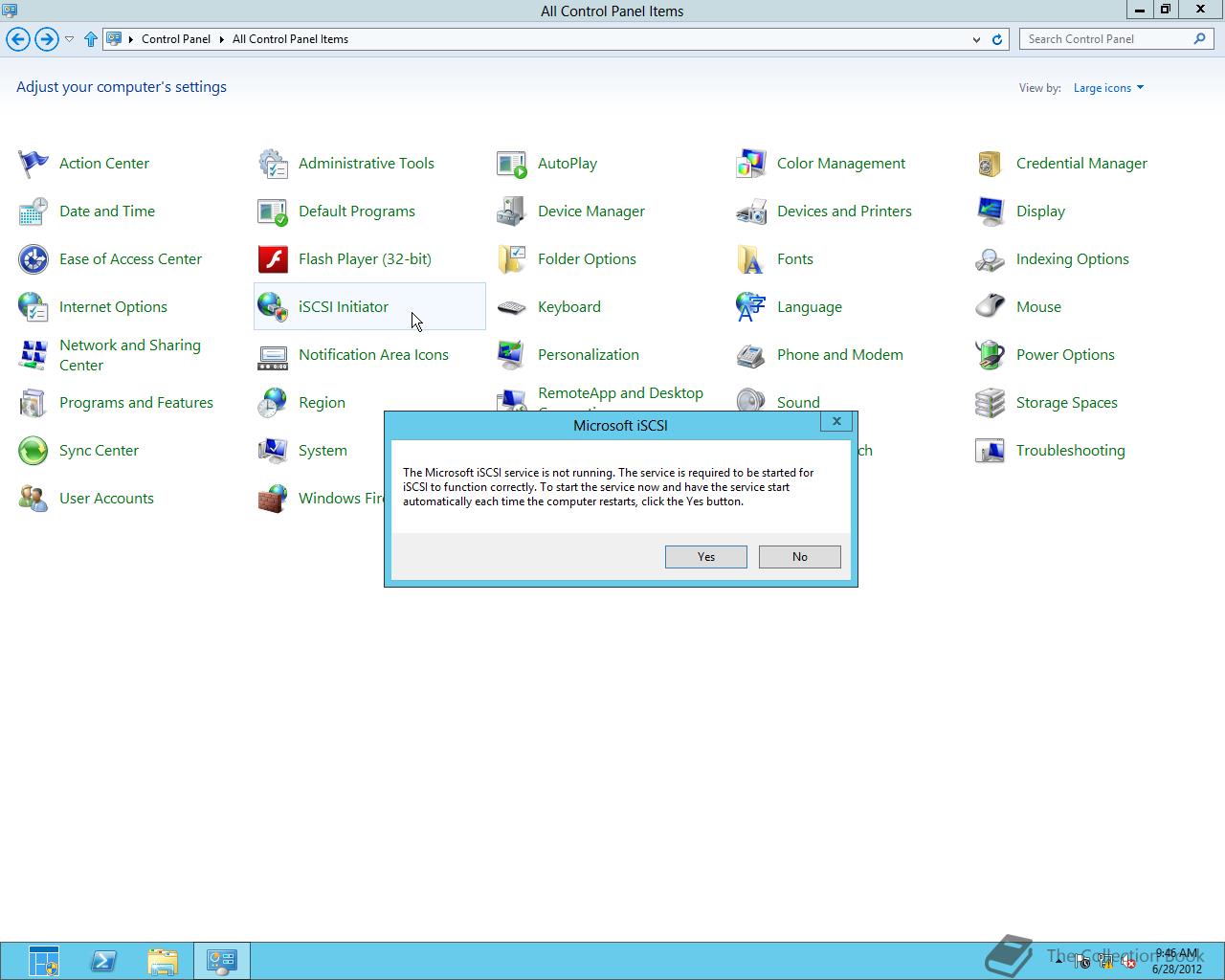Open the Region link

(x=322, y=403)
